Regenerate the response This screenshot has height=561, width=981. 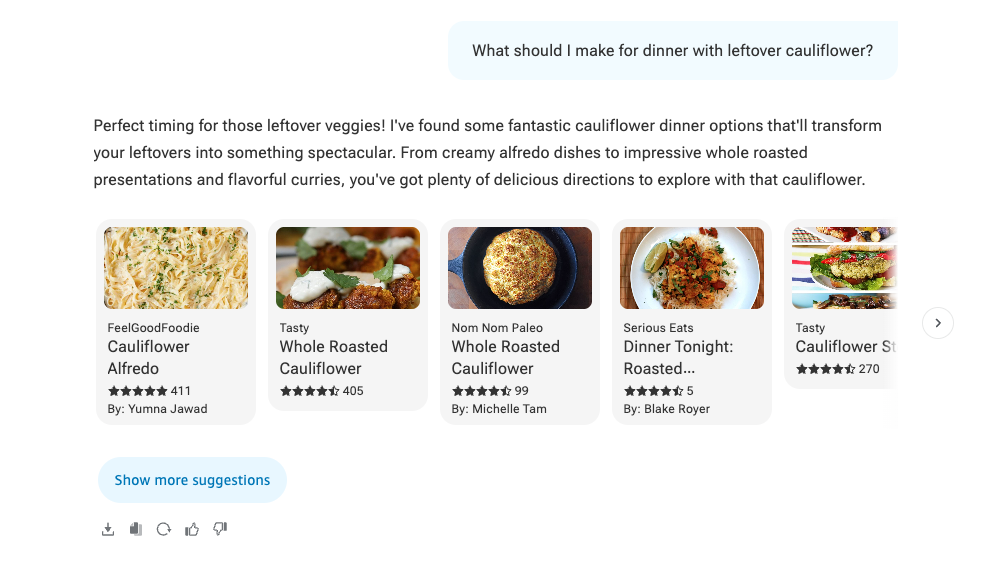tap(164, 529)
